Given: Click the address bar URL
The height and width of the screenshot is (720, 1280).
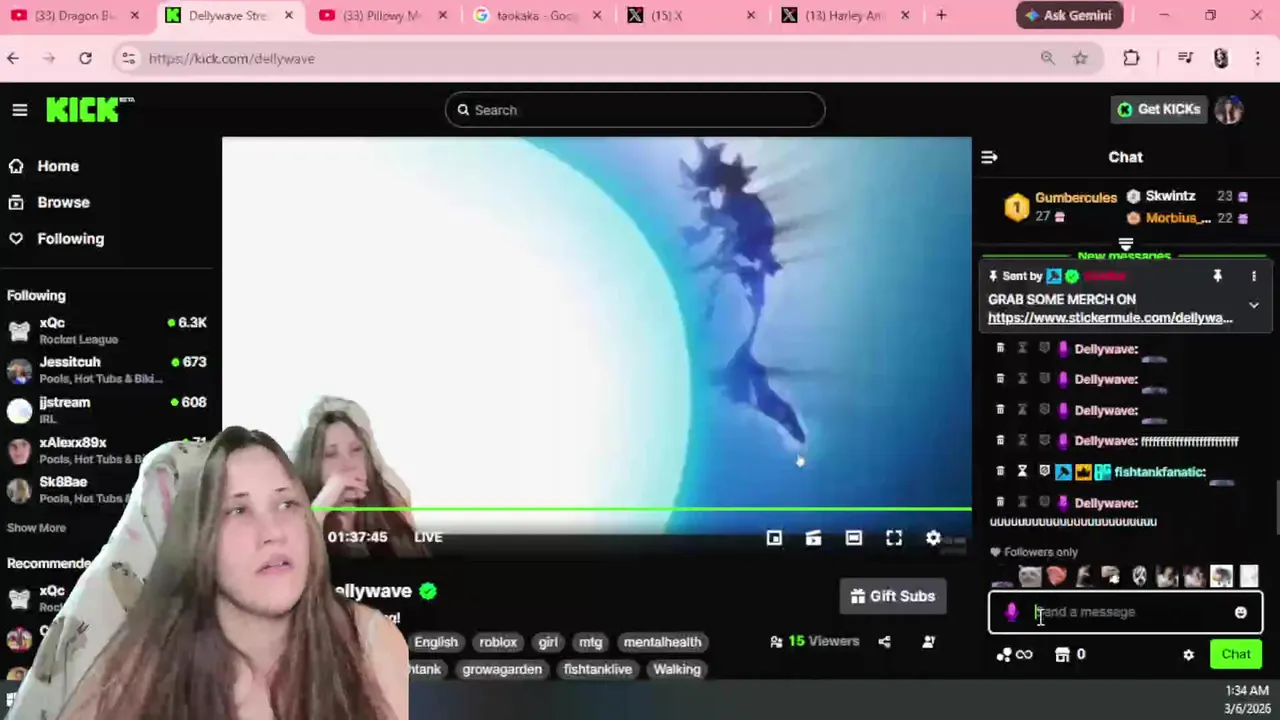Looking at the screenshot, I should point(232,59).
